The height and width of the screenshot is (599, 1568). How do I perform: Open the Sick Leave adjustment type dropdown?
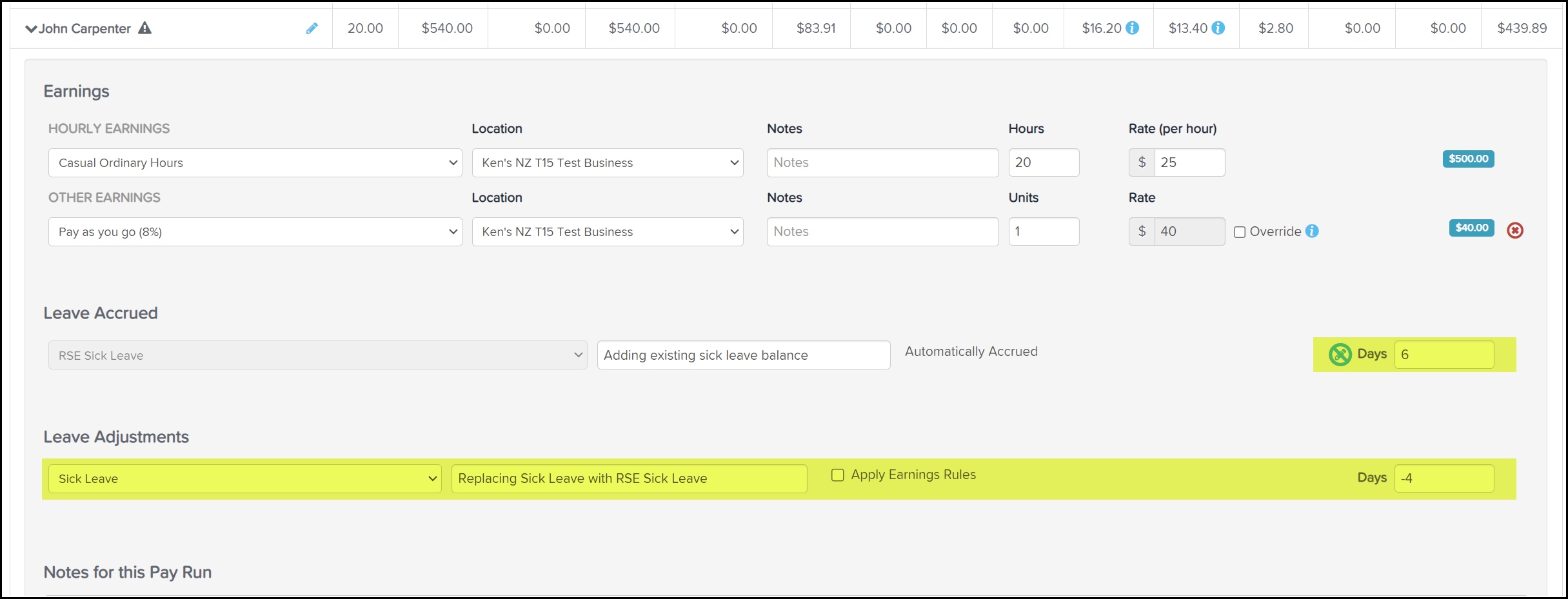pos(244,479)
